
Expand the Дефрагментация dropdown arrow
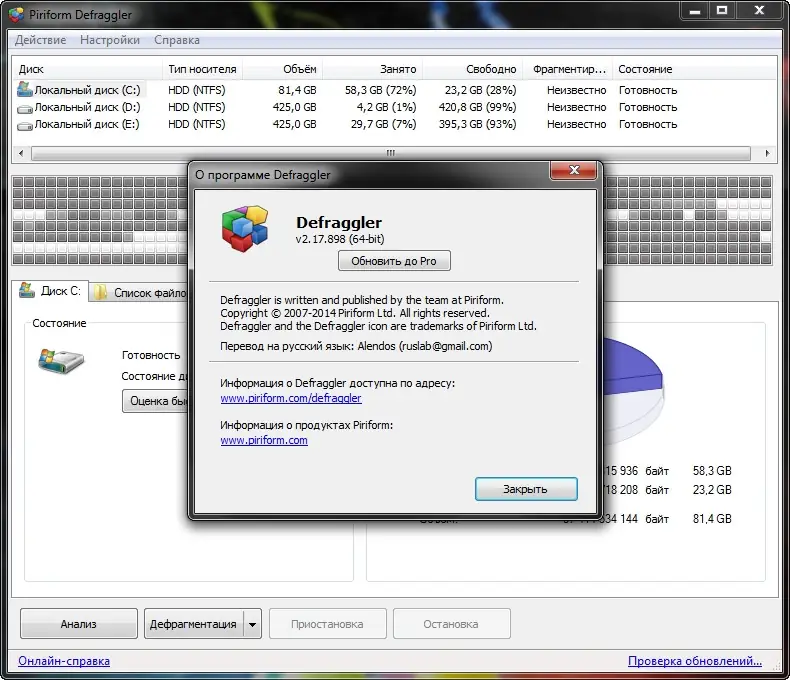(x=252, y=624)
